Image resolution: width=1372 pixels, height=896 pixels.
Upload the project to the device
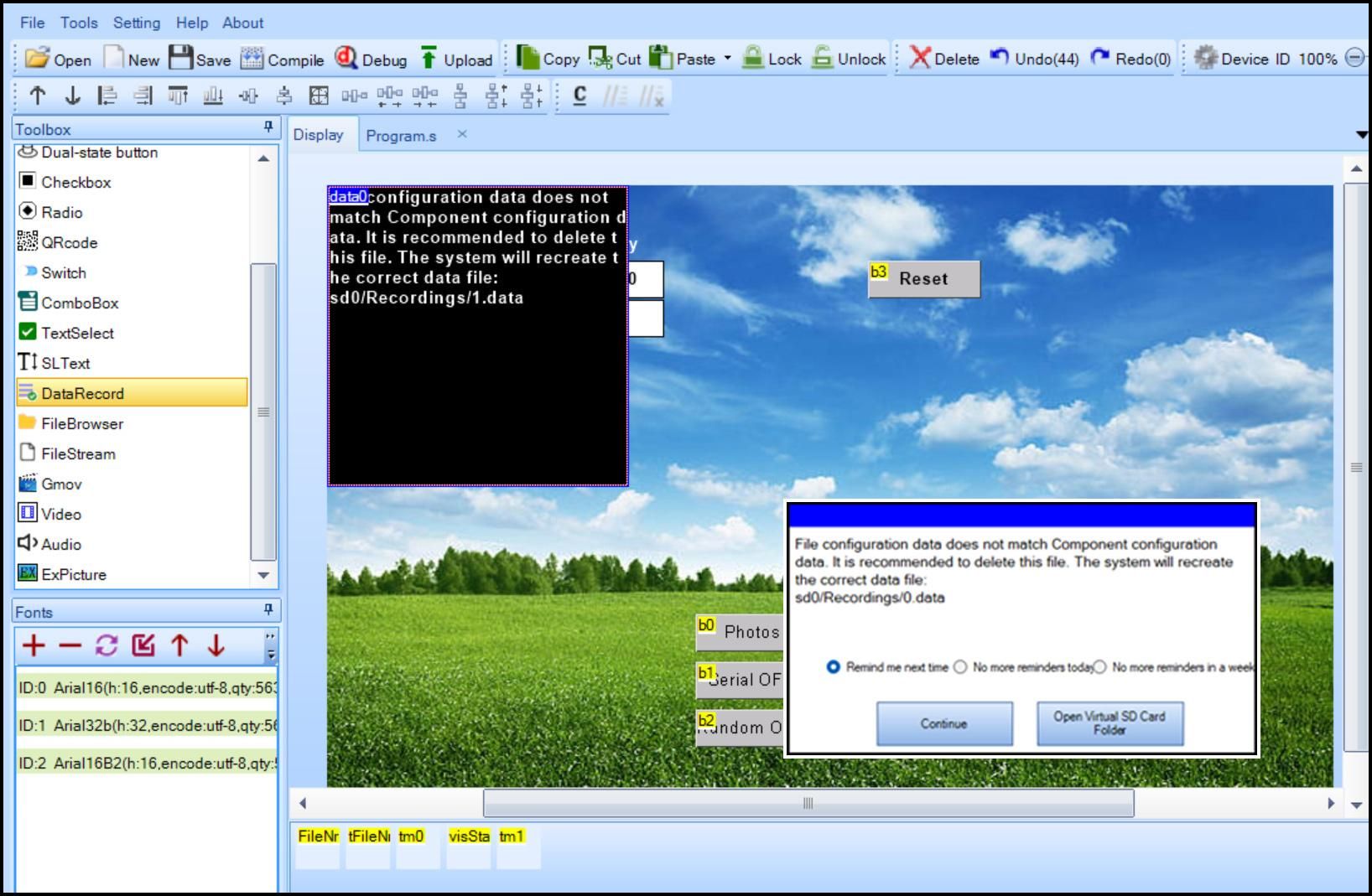pos(456,59)
